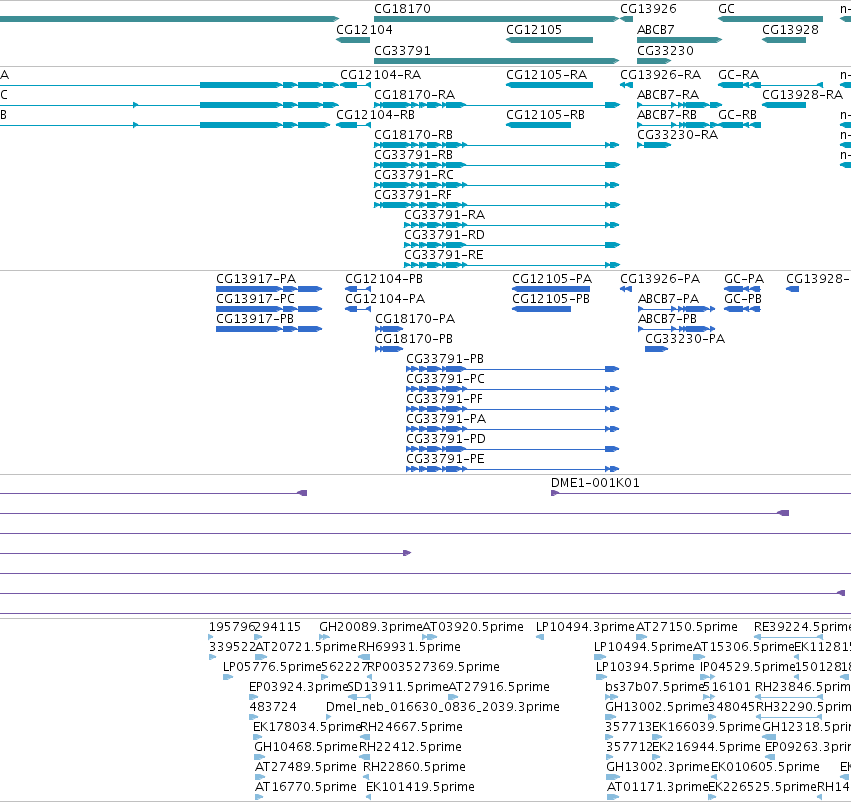Select protein CG12105-PB label
851x802 pixels.
pos(551,299)
